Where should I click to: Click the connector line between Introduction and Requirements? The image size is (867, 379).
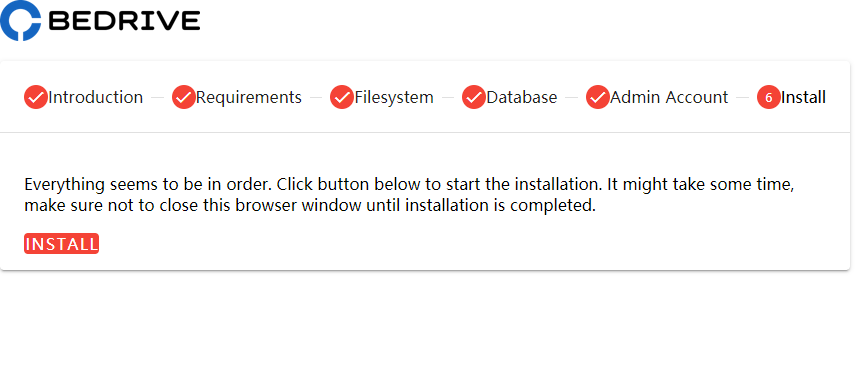tap(158, 97)
